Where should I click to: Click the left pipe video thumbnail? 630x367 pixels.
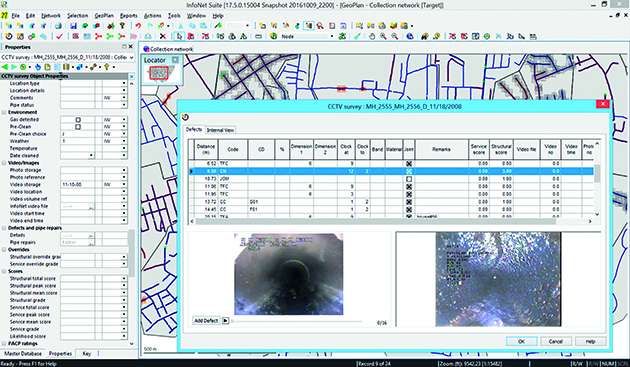pyautogui.click(x=288, y=274)
